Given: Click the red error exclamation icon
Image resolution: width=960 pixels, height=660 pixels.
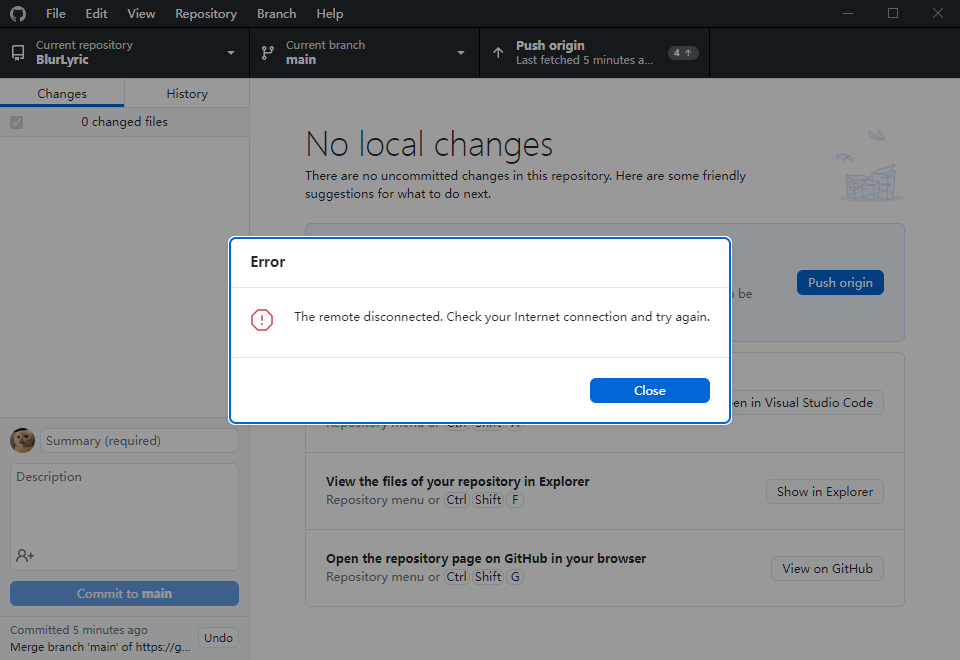Looking at the screenshot, I should pyautogui.click(x=262, y=319).
